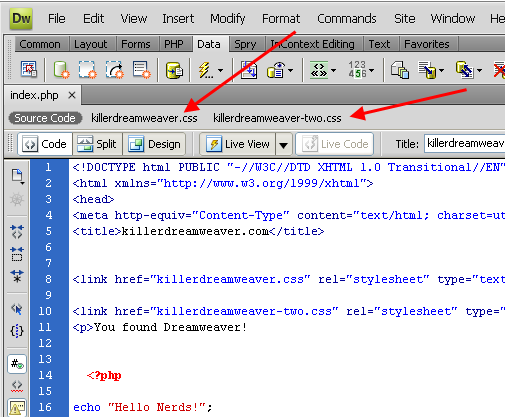The image size is (505, 417).
Task: Expand the Live View options dropdown
Action: coord(284,145)
